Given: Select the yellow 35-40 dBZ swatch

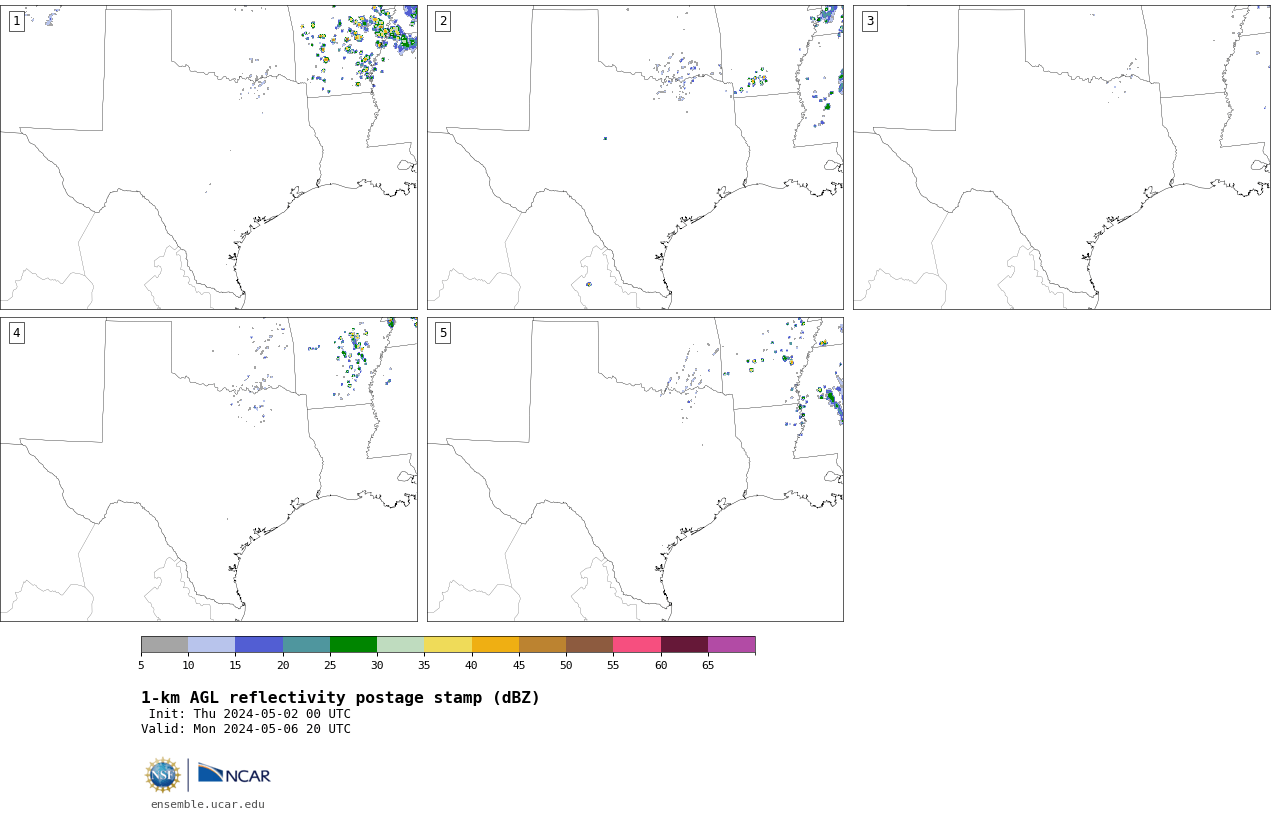Looking at the screenshot, I should (x=448, y=644).
